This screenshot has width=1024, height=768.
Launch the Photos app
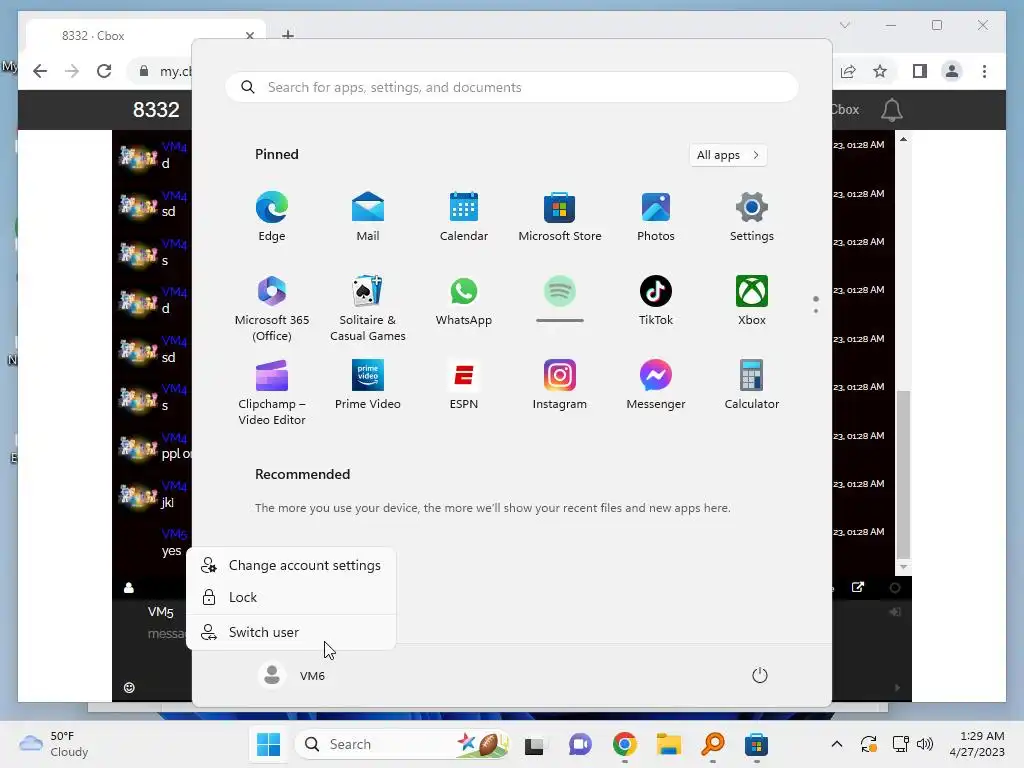click(656, 217)
